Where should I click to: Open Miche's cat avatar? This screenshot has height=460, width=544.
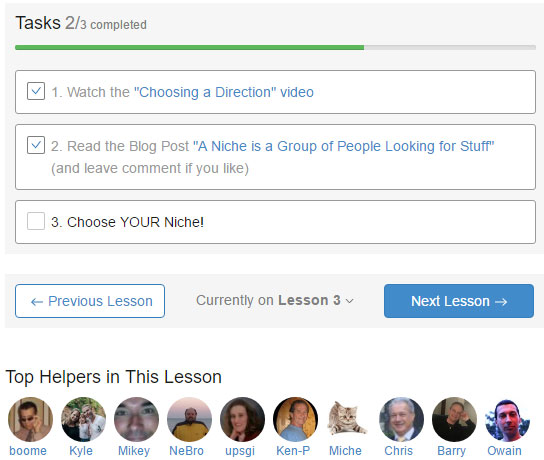348,419
